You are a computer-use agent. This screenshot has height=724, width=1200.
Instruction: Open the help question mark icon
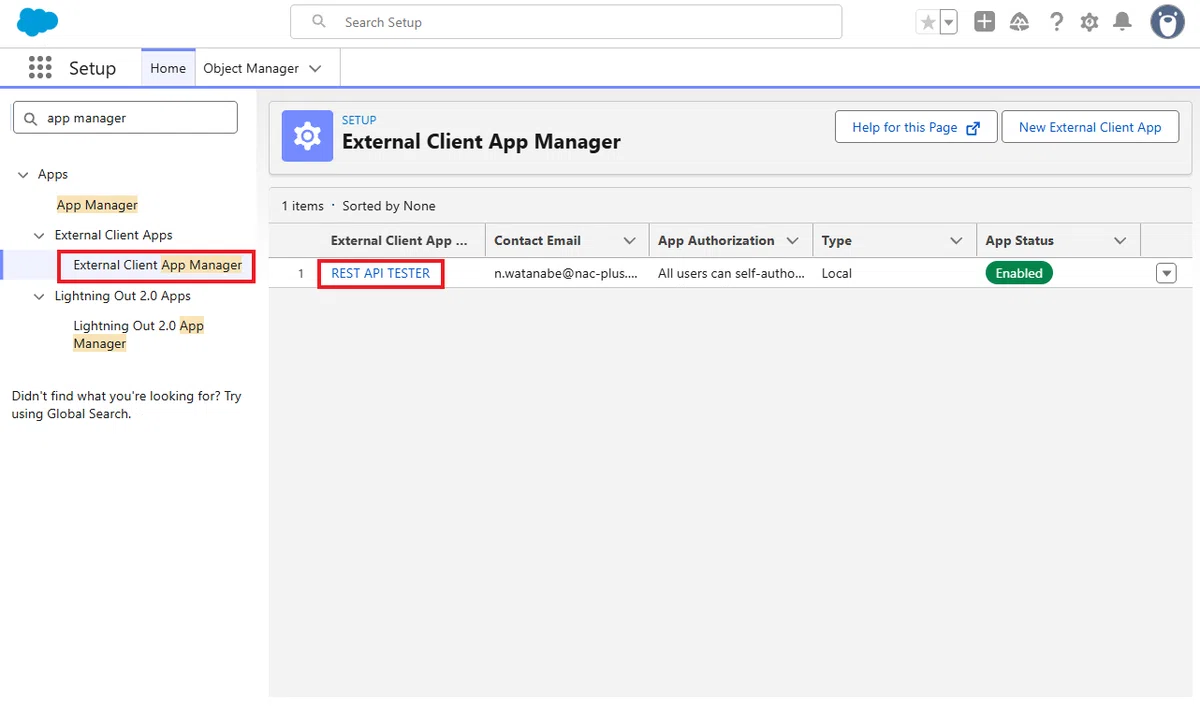click(x=1056, y=22)
